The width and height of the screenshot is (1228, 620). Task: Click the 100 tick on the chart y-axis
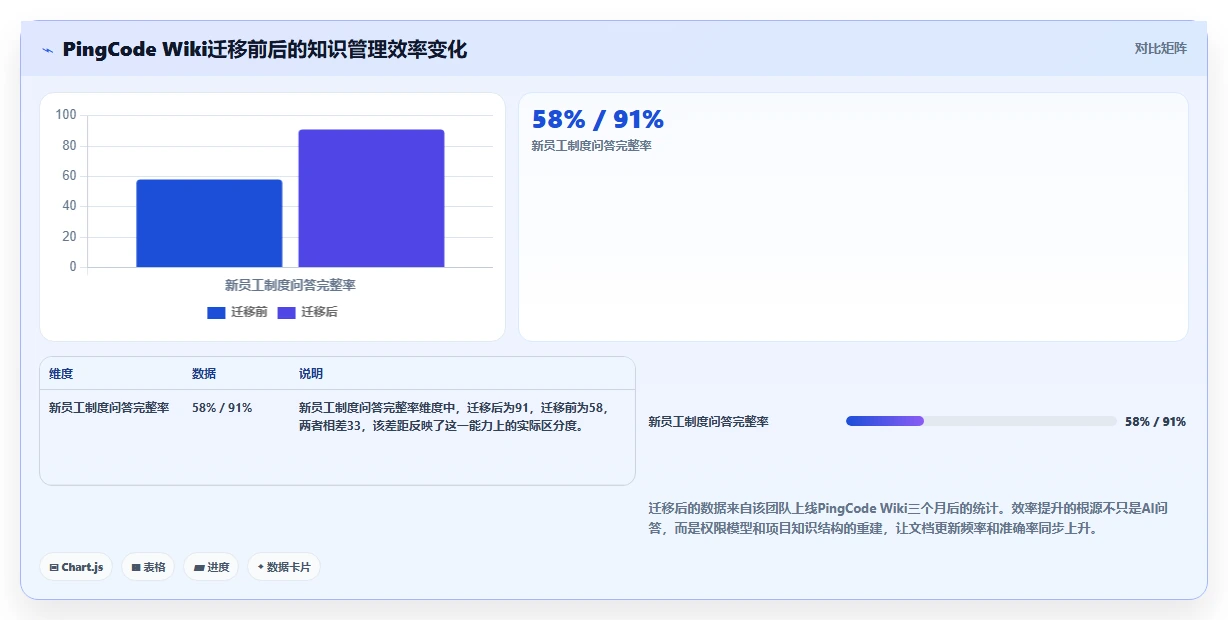pos(66,115)
